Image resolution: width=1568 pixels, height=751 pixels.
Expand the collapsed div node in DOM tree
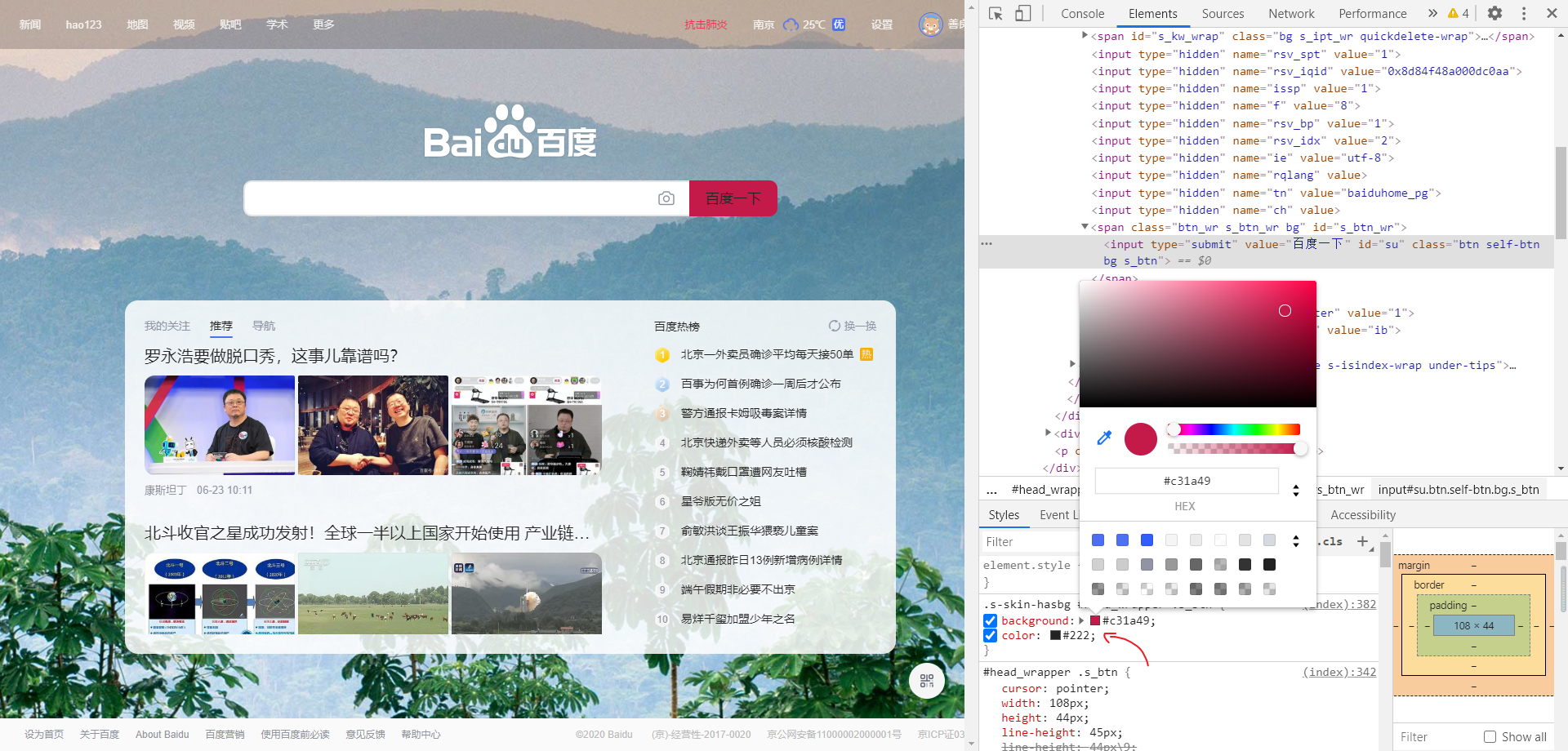pyautogui.click(x=1049, y=433)
